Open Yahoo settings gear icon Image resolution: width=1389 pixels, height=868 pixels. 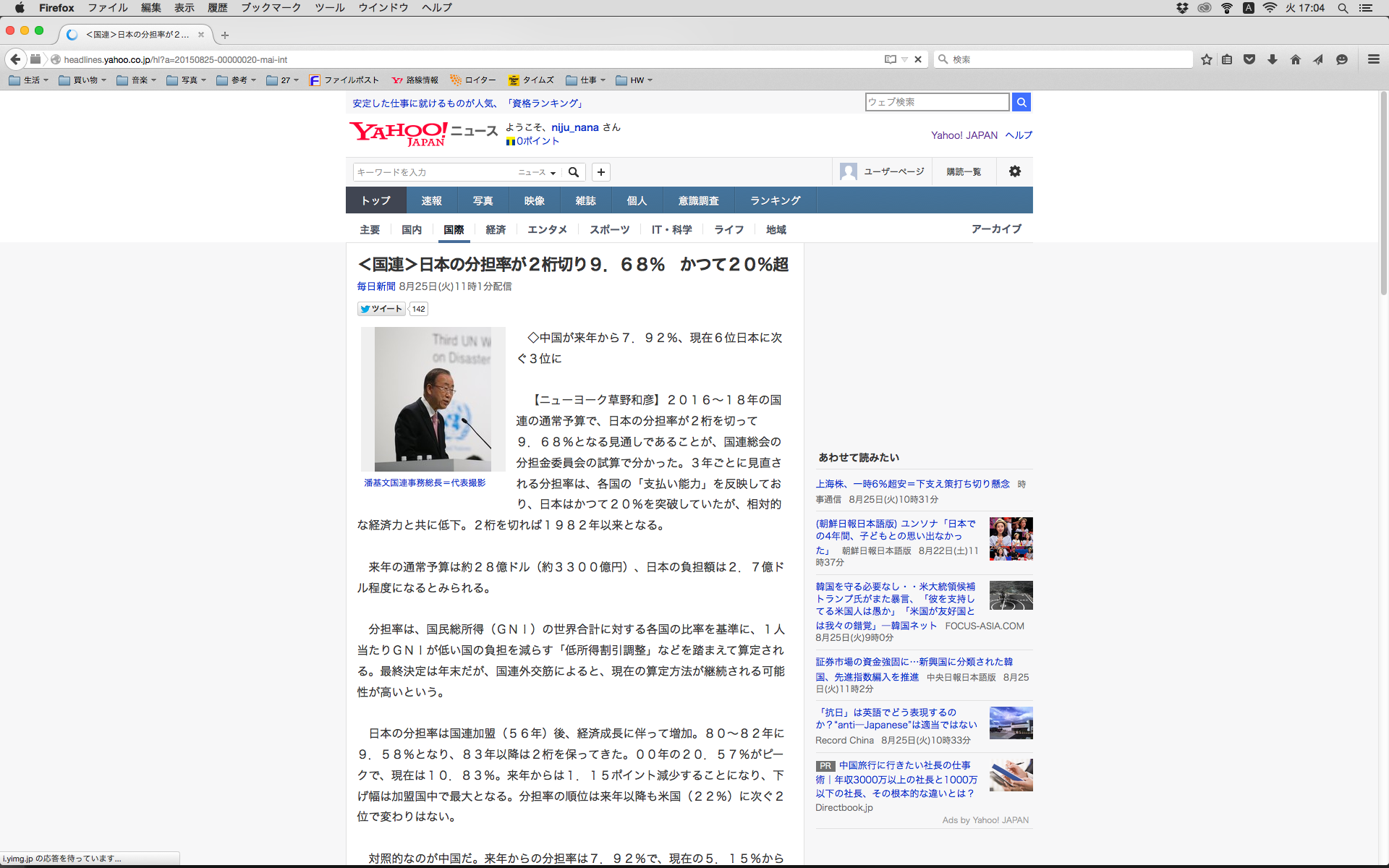(x=1015, y=171)
